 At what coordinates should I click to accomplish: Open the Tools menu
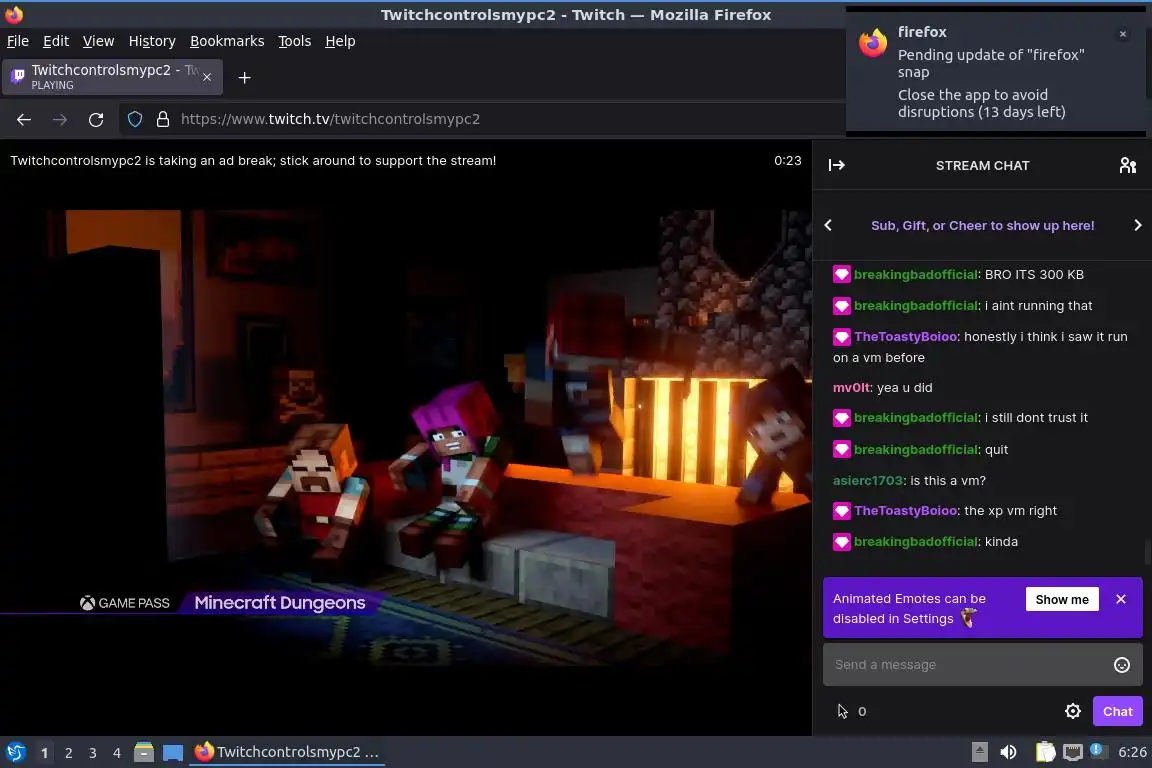(x=295, y=41)
